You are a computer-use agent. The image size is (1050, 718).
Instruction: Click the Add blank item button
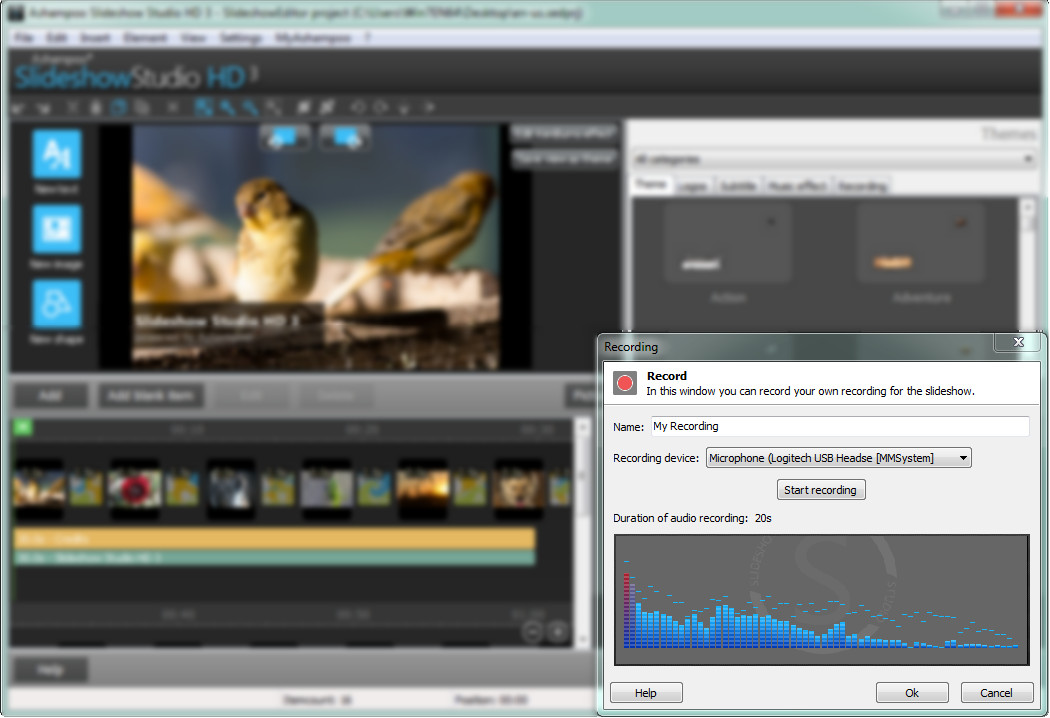[151, 395]
